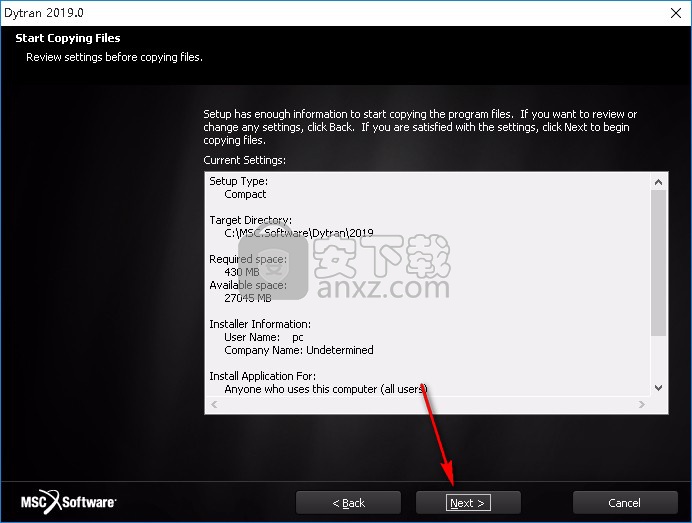The height and width of the screenshot is (523, 692).
Task: Click the "Target Directory:" label
Action: pos(250,220)
